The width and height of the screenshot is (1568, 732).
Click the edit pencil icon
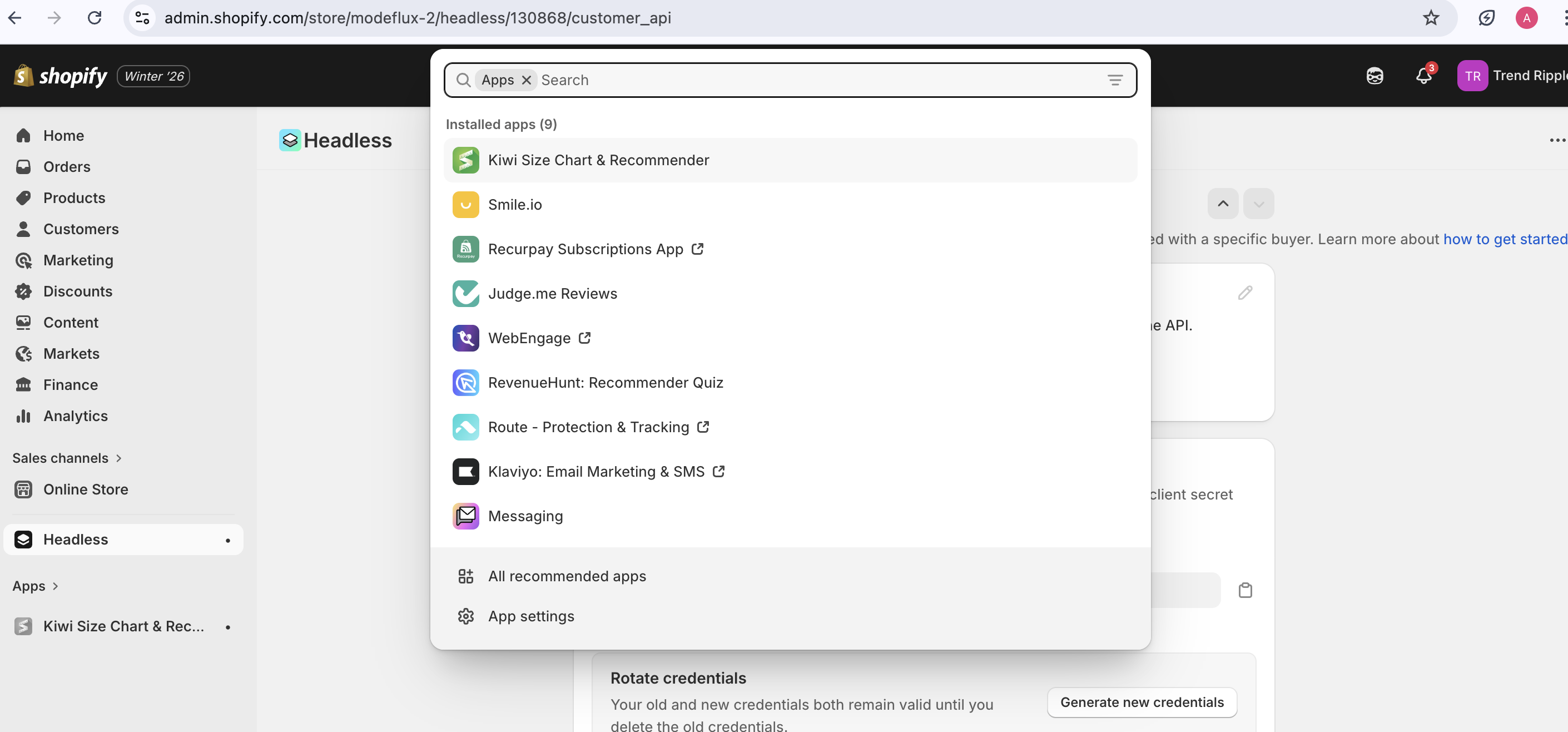(x=1245, y=293)
